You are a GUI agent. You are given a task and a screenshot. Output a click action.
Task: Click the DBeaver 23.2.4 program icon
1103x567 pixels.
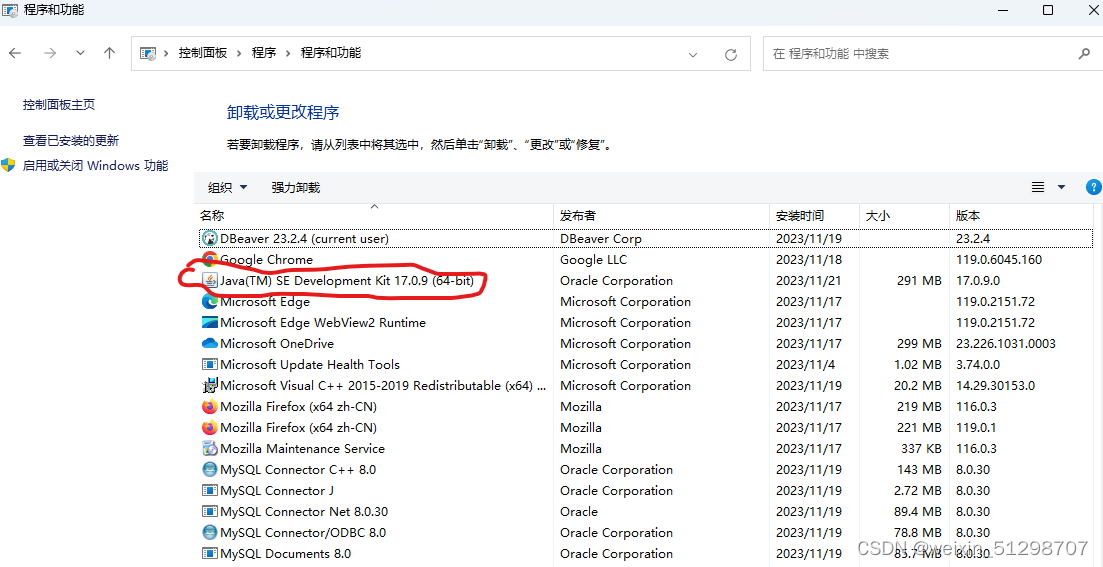coord(210,238)
